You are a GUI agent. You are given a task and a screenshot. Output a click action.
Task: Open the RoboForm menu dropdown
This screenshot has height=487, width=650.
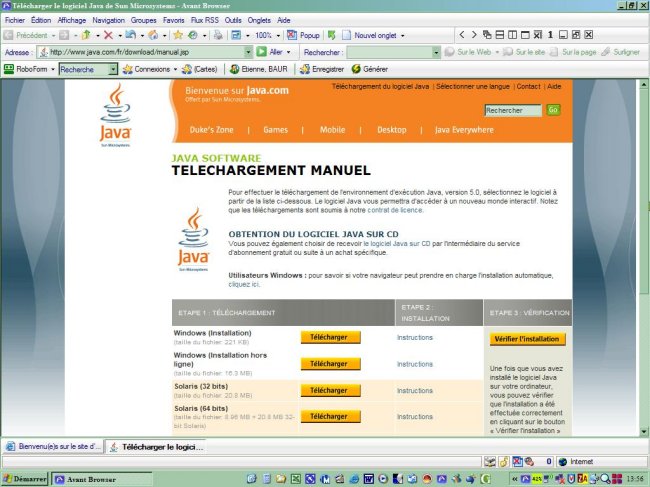53,69
